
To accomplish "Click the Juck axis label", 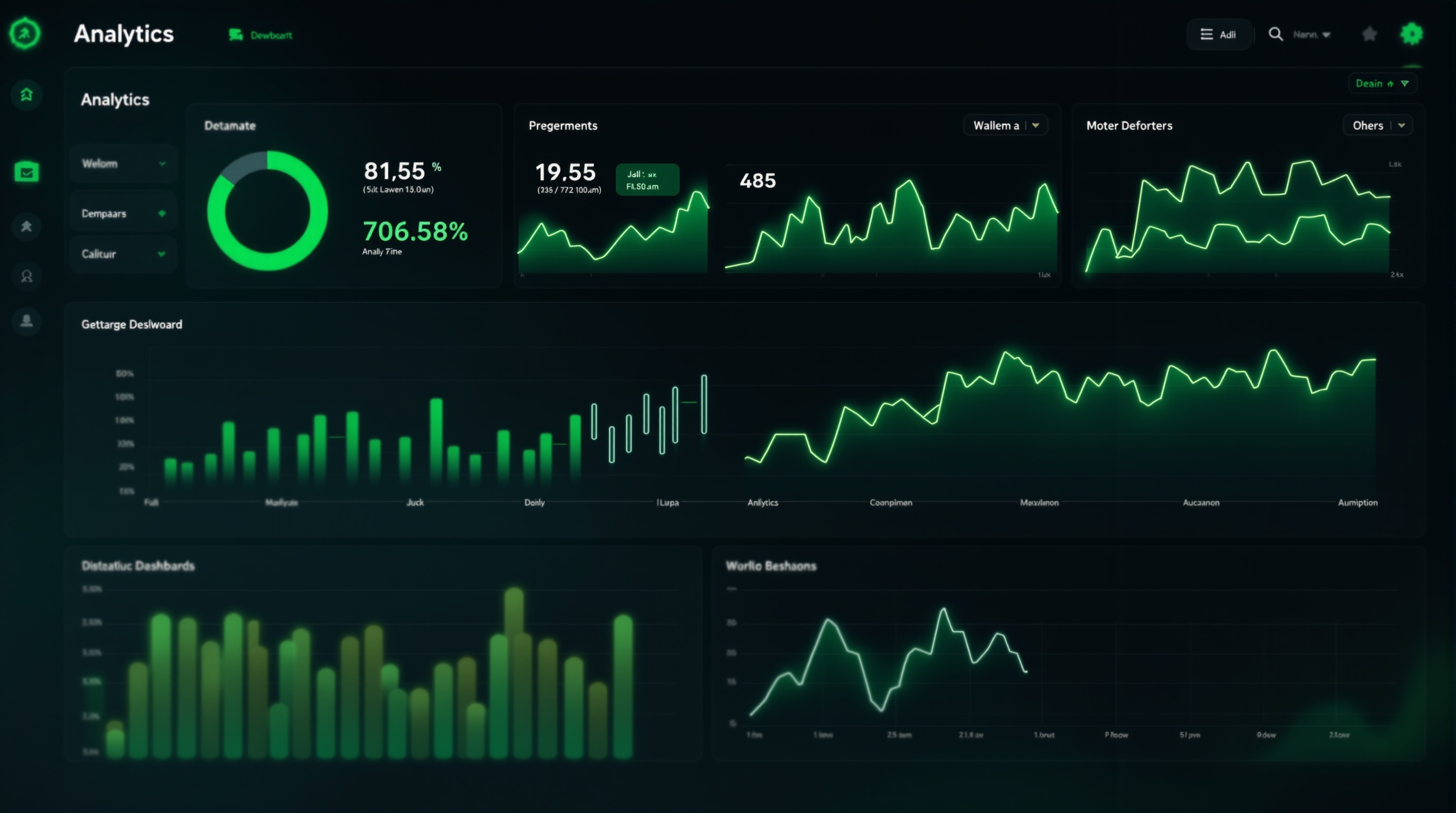I will 415,503.
